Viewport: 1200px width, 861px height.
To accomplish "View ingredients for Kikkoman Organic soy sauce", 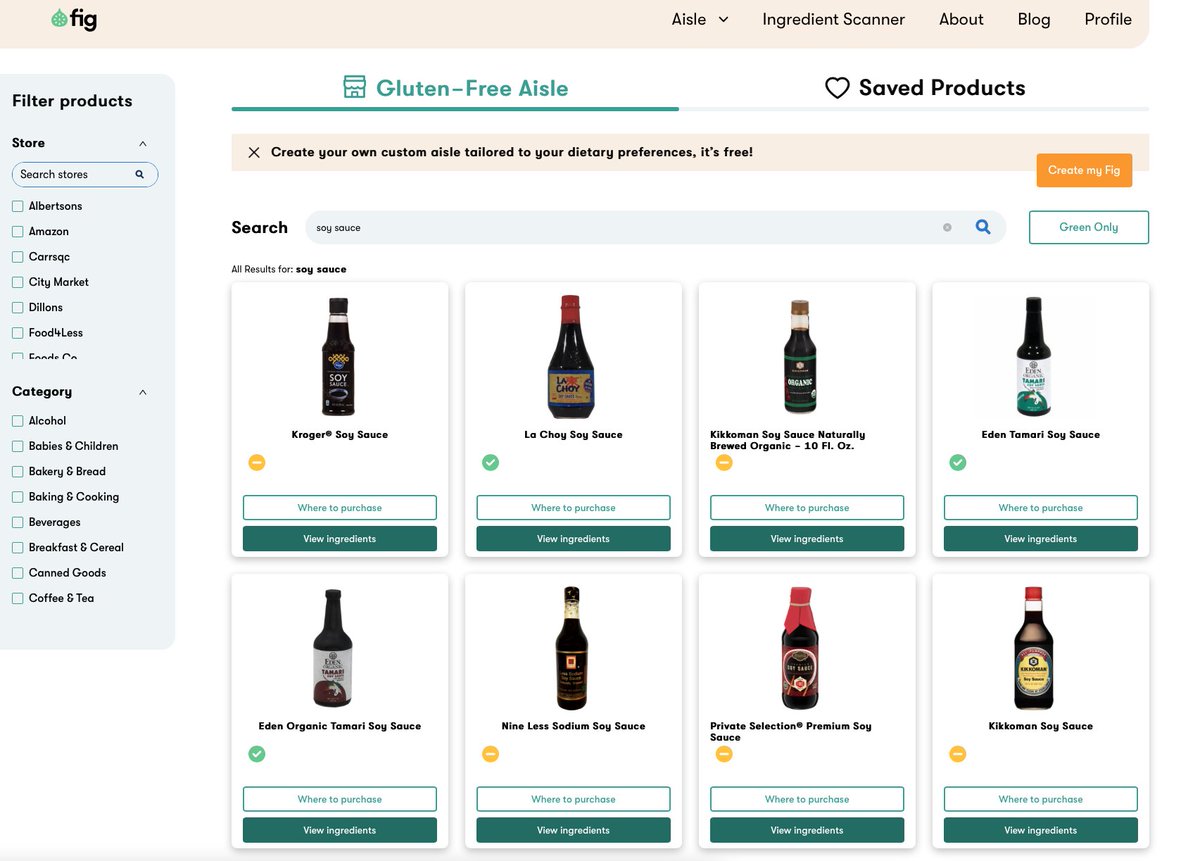I will pyautogui.click(x=807, y=539).
